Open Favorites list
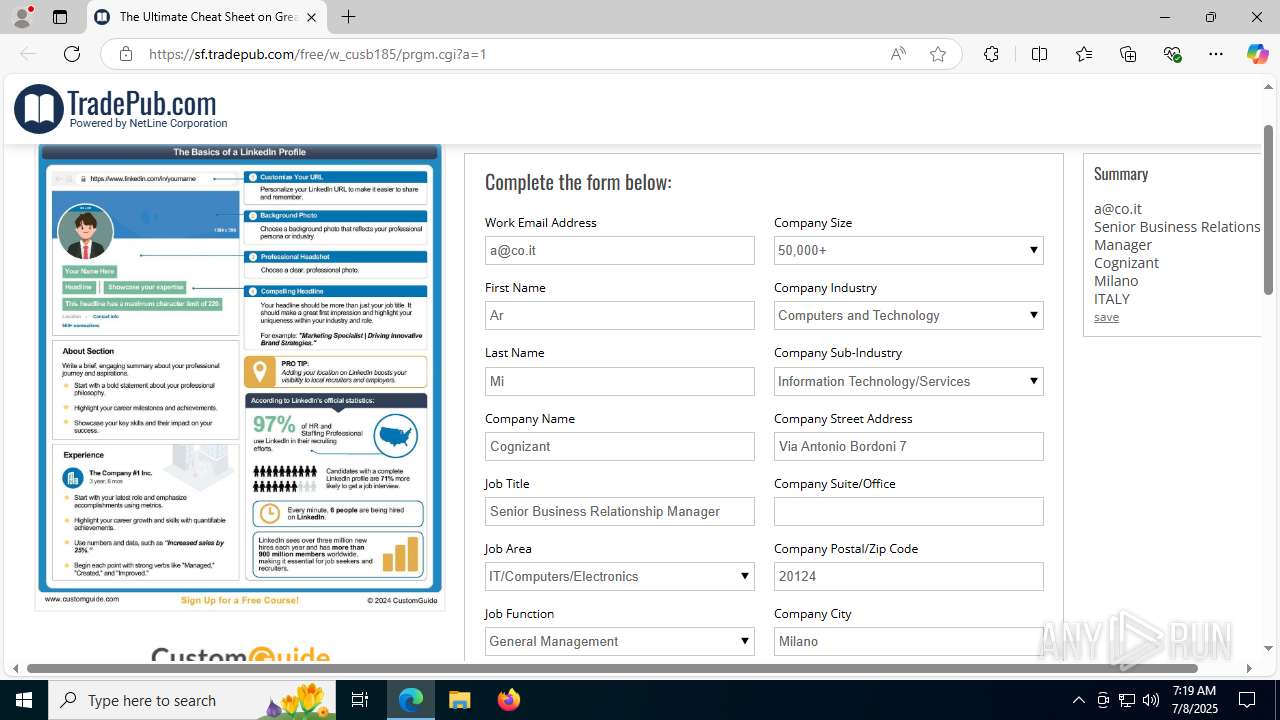Screen dimensions: 1280x720 1084,54
